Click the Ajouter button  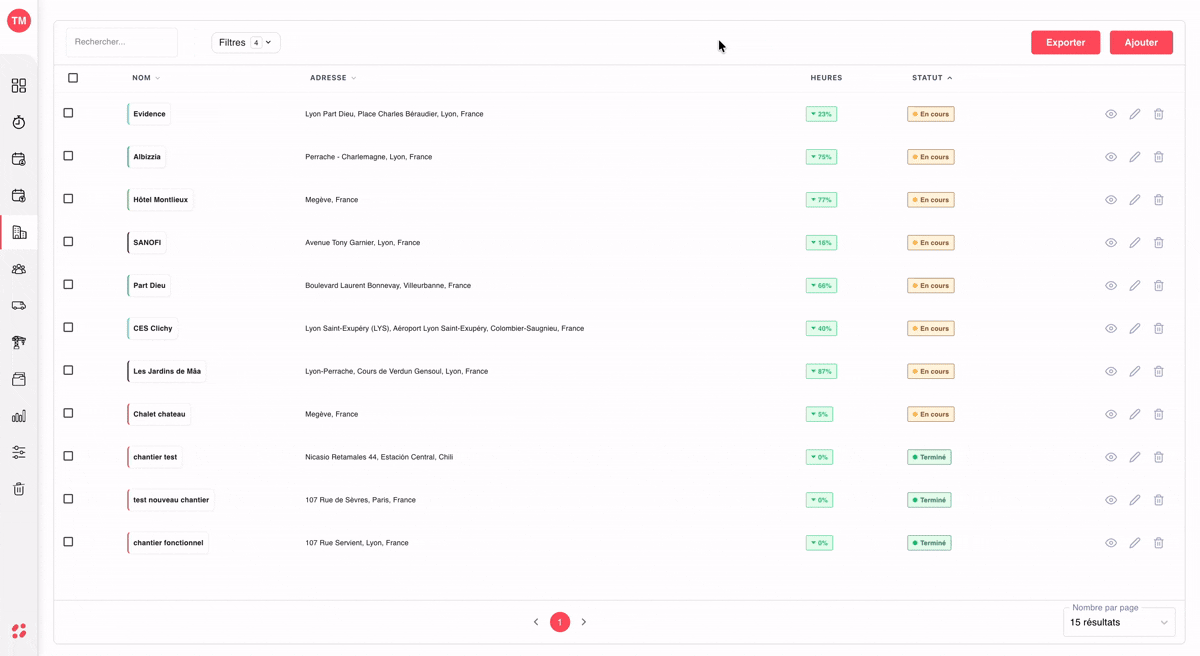click(x=1141, y=43)
